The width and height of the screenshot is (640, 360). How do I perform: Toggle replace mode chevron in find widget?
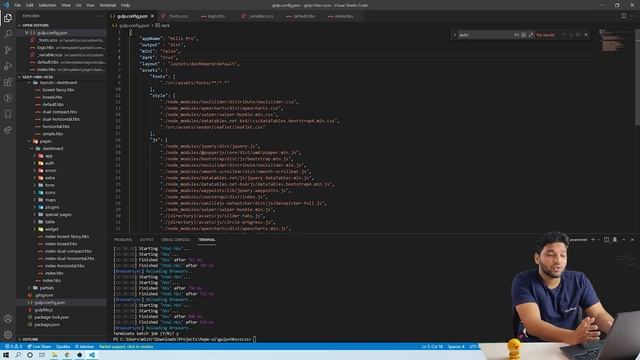(x=455, y=35)
